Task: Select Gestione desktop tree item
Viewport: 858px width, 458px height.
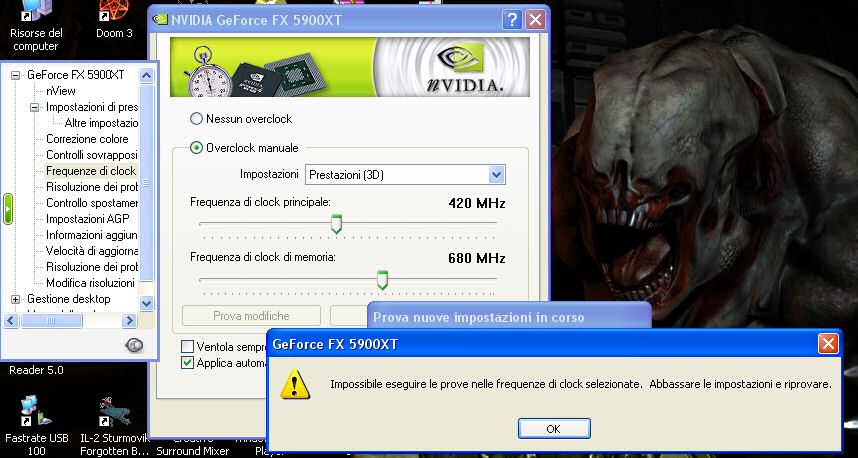Action: pyautogui.click(x=68, y=299)
